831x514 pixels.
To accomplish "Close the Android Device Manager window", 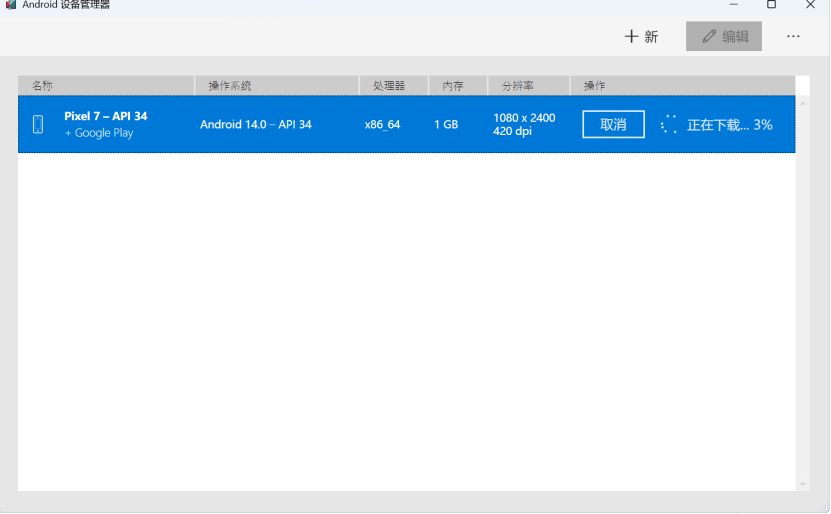I will pyautogui.click(x=810, y=5).
